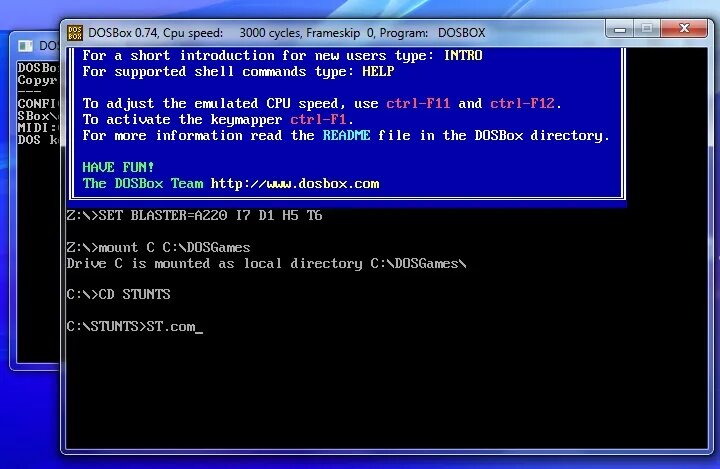This screenshot has width=720, height=469.
Task: Click the SET BLASTER=A220 I7 D1 H5 T6 line
Action: tap(194, 215)
